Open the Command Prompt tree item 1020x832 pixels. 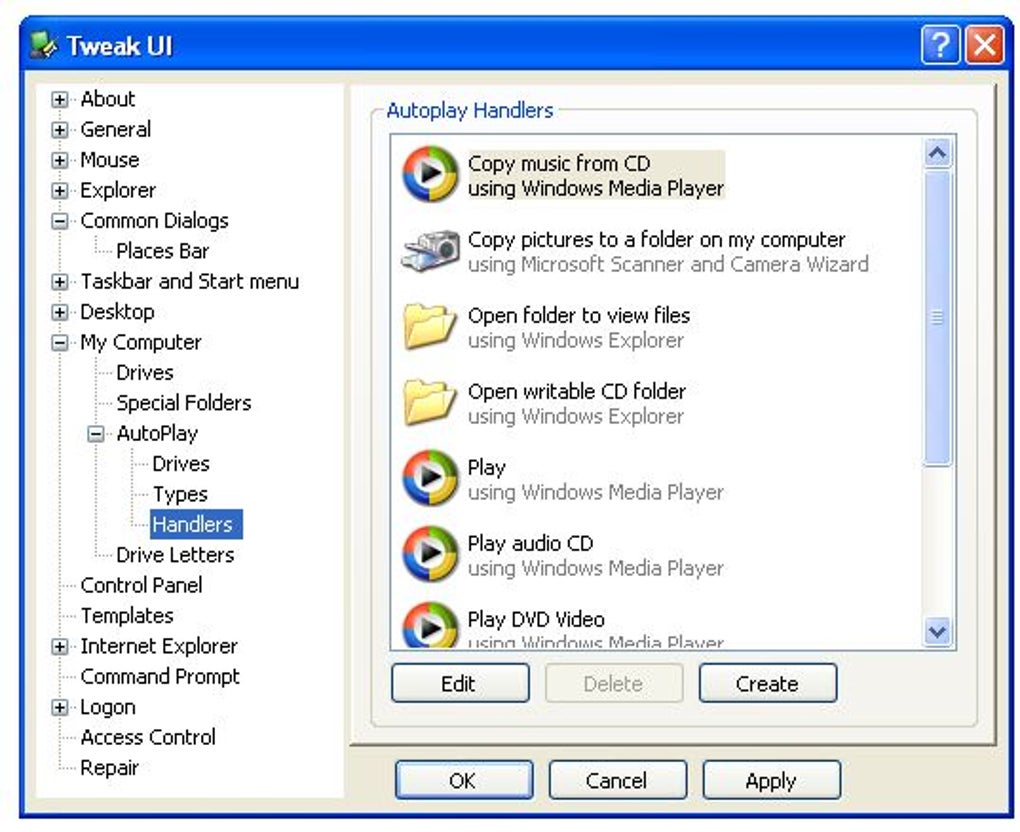click(x=160, y=677)
